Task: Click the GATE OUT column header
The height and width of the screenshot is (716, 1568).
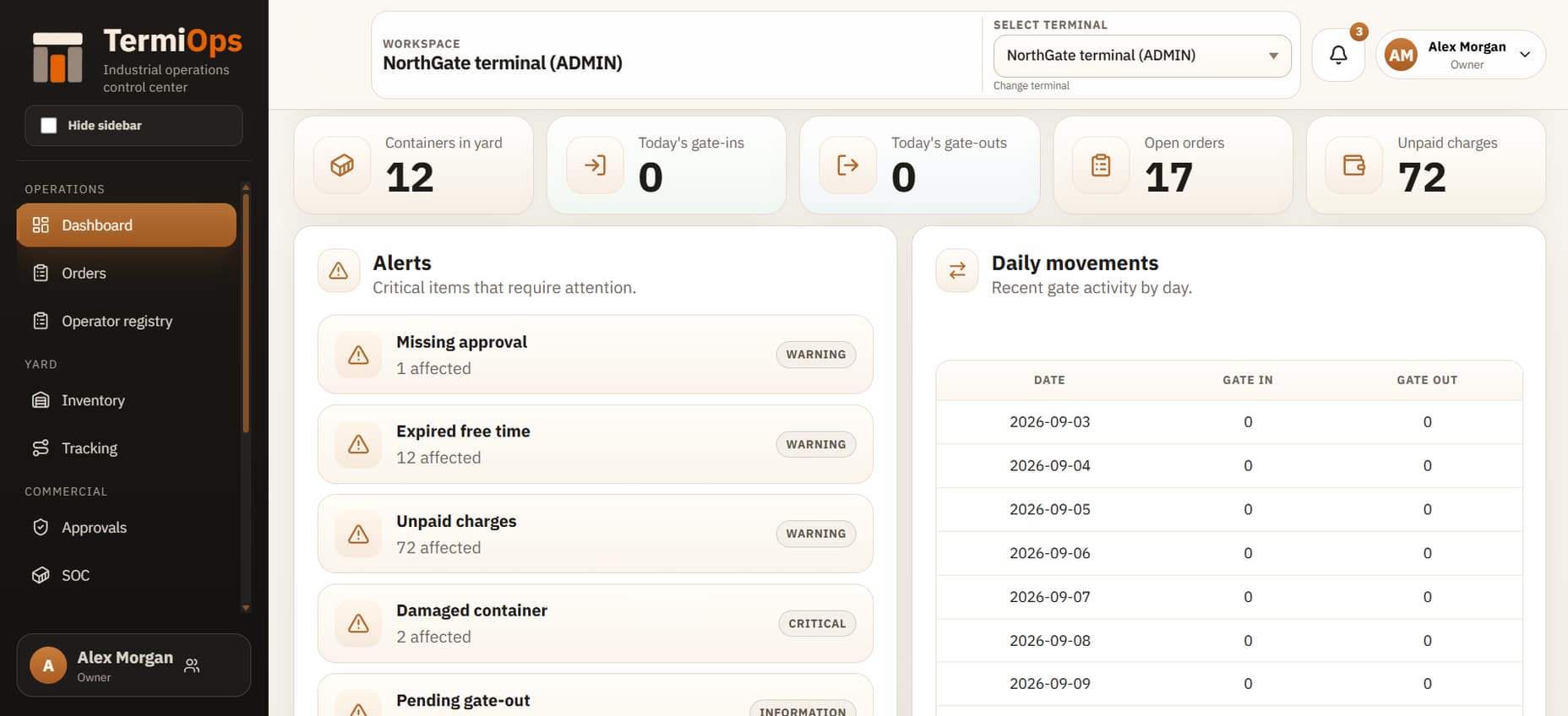Action: (x=1427, y=381)
